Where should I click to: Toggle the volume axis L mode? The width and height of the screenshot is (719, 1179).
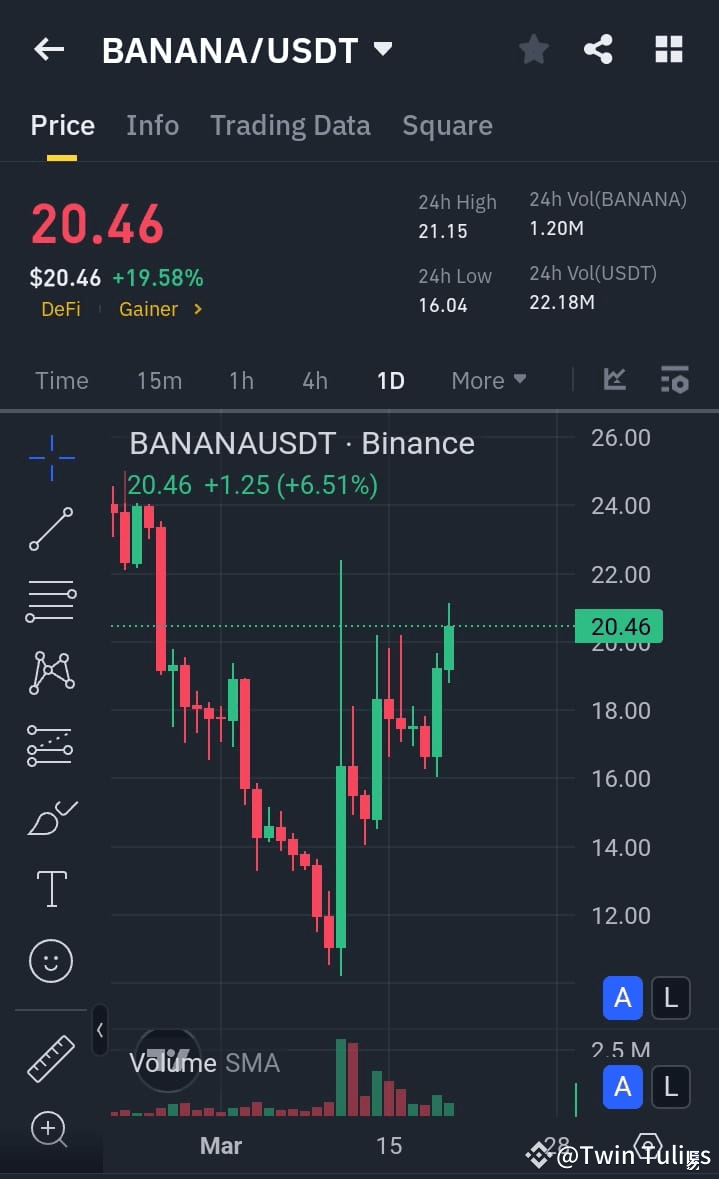670,1087
